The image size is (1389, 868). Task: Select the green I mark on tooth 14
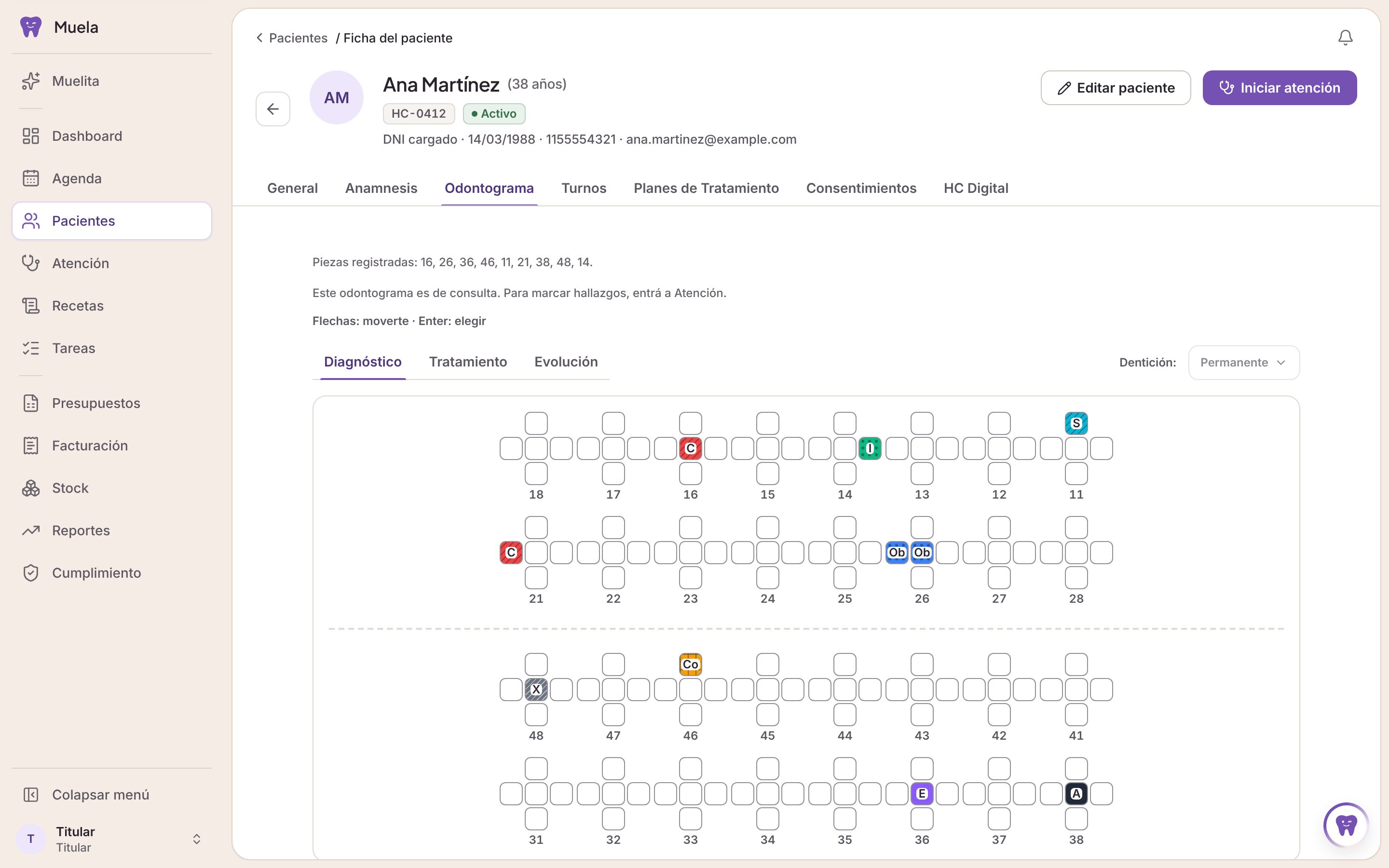pos(870,448)
